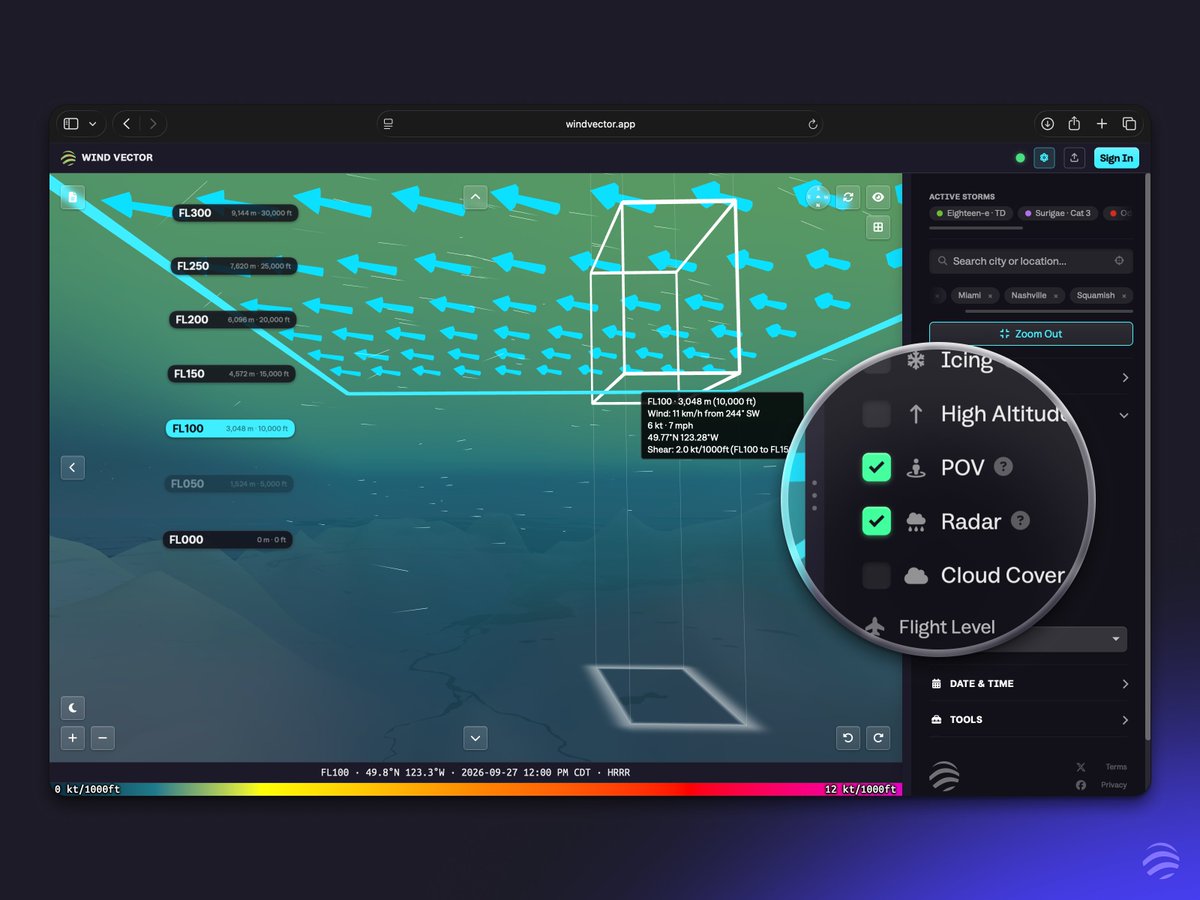Click the Wind Vector logo in header
Screen dimensions: 1200x900
[x=106, y=158]
